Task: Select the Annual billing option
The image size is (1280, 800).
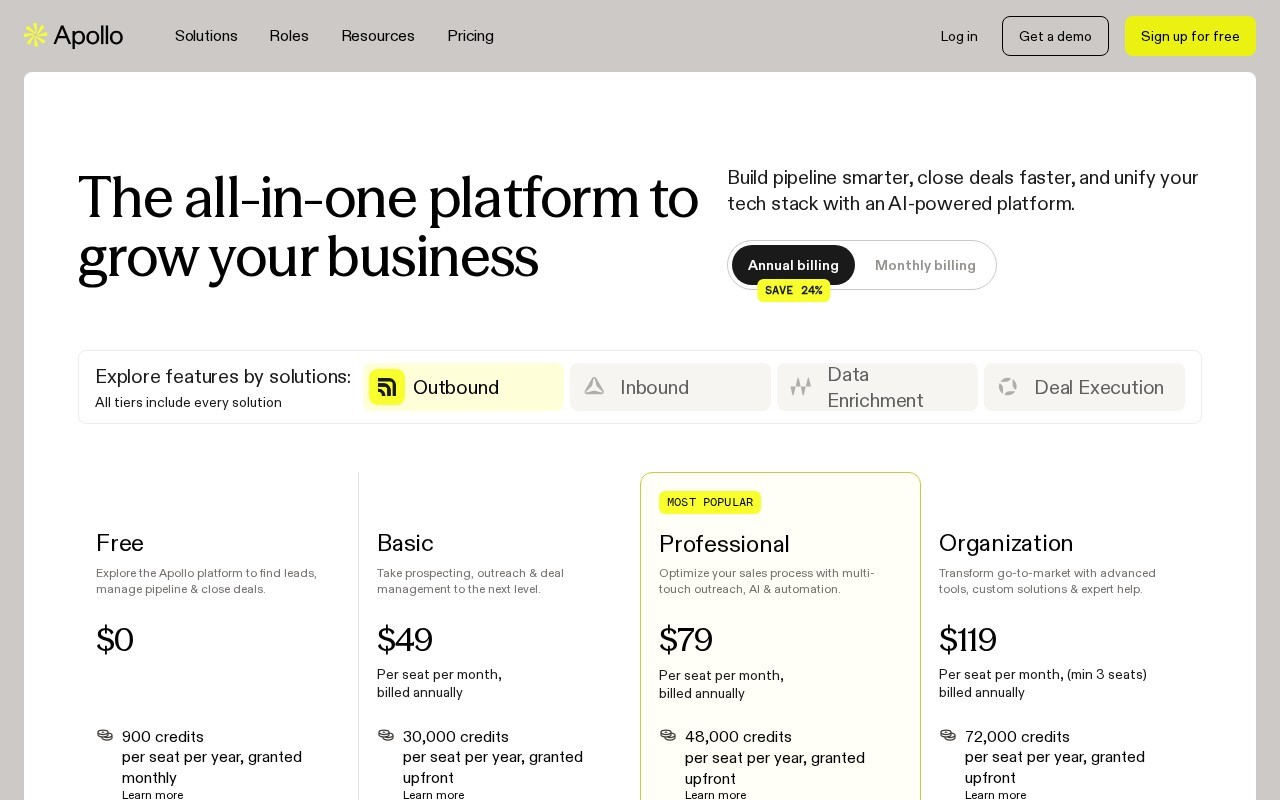Action: (793, 265)
